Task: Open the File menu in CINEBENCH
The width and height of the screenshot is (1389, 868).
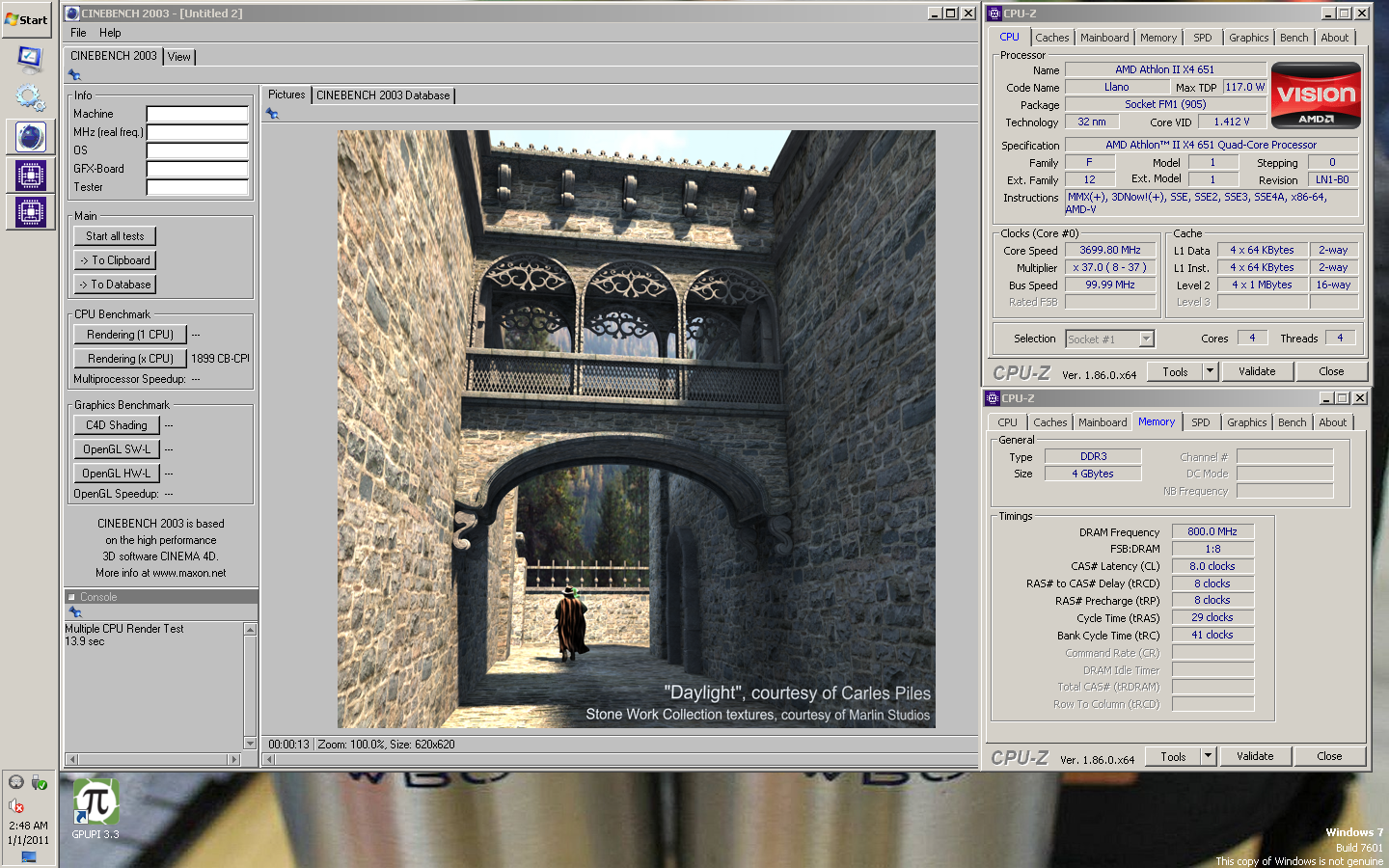Action: click(x=78, y=33)
